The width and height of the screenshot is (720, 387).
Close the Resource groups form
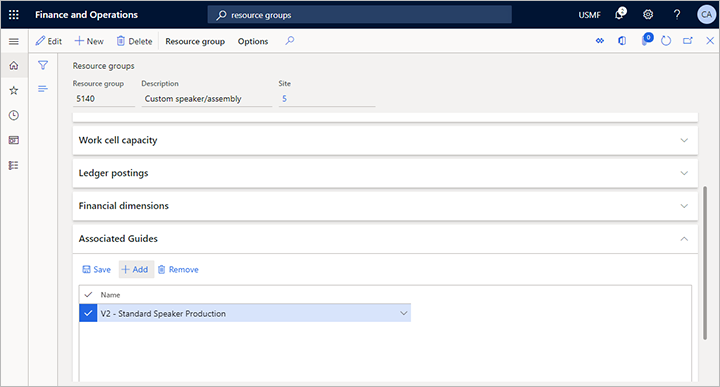(x=710, y=41)
